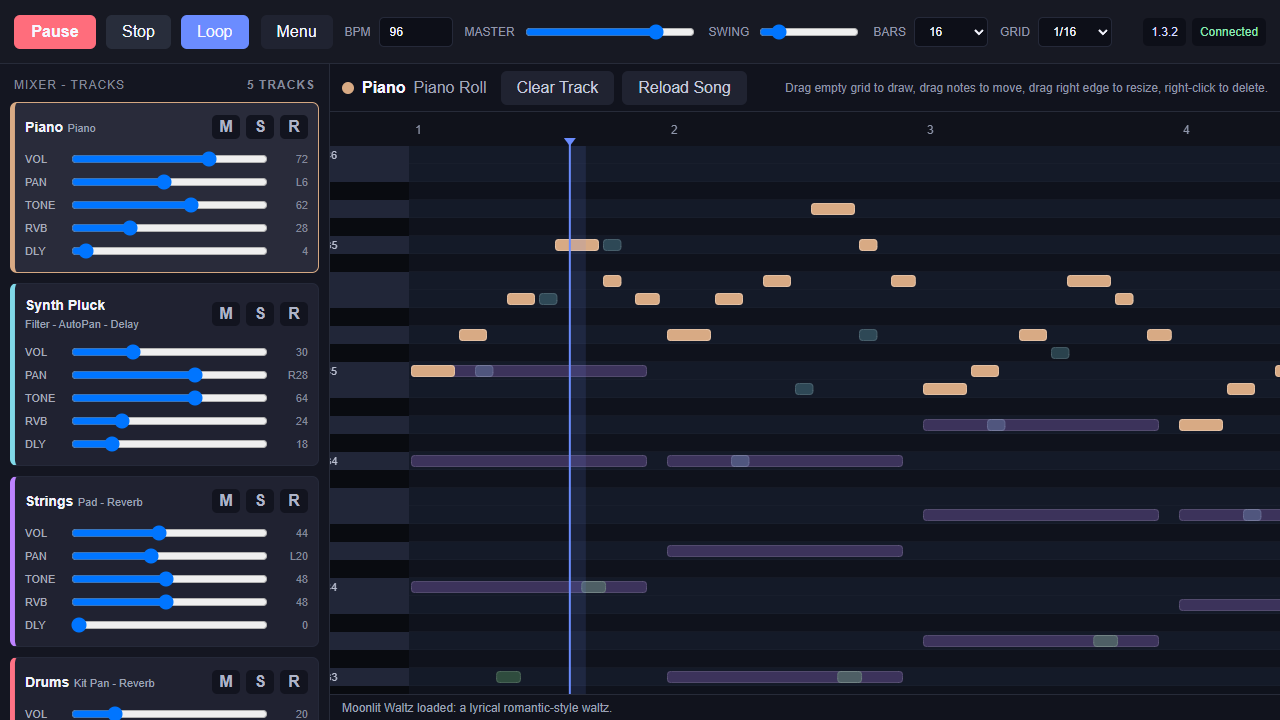Adjust the SWING slider
The height and width of the screenshot is (720, 1280).
pos(809,32)
